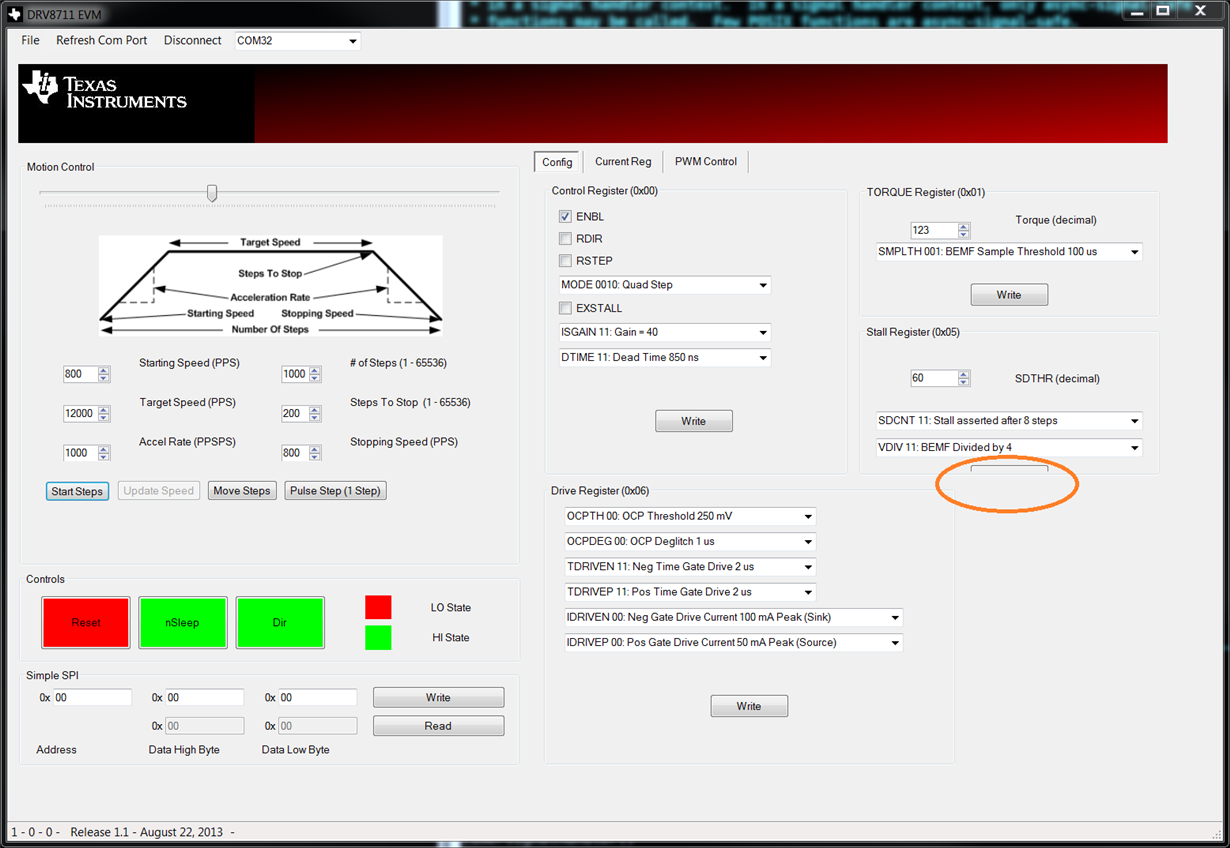Switch to the Config tab
The height and width of the screenshot is (848, 1230).
557,162
